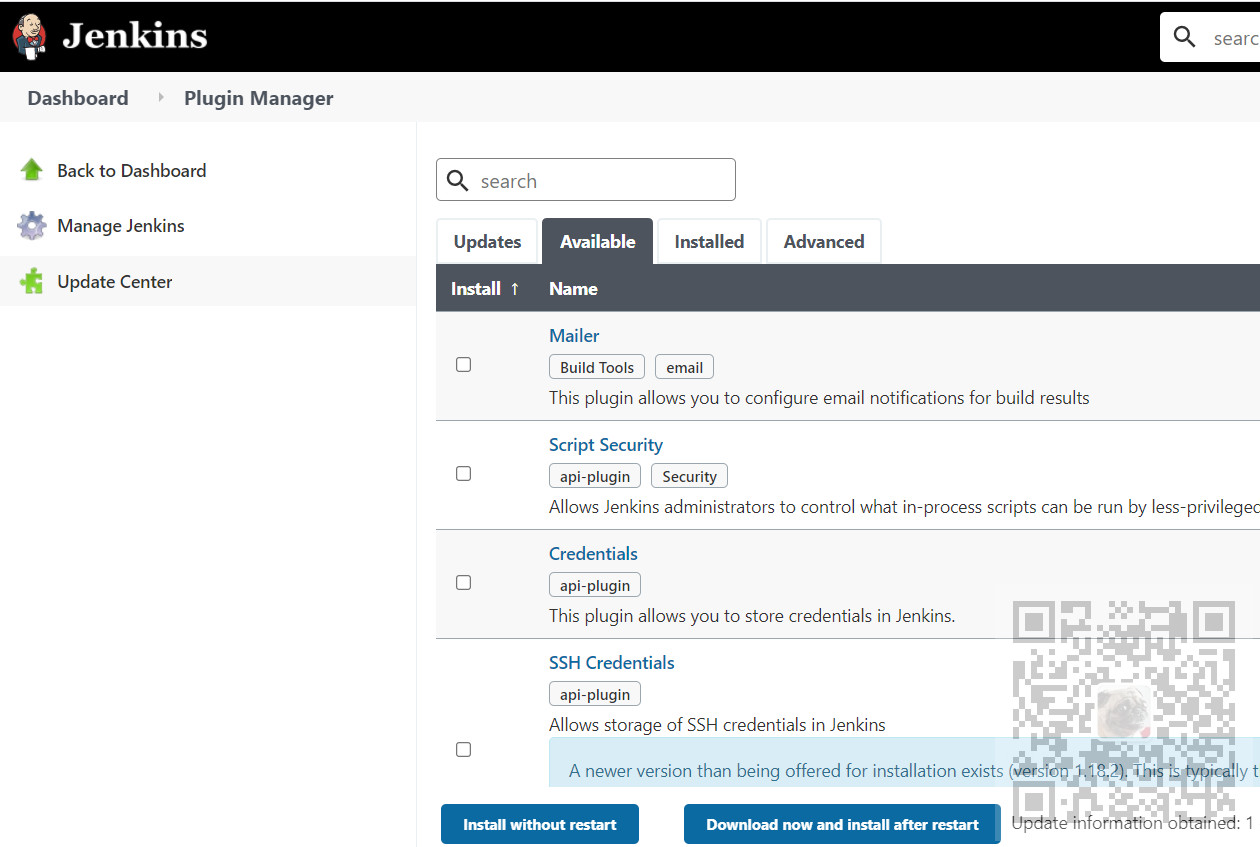Open the Script Security plugin link
Viewport: 1260px width, 847px height.
coord(606,445)
